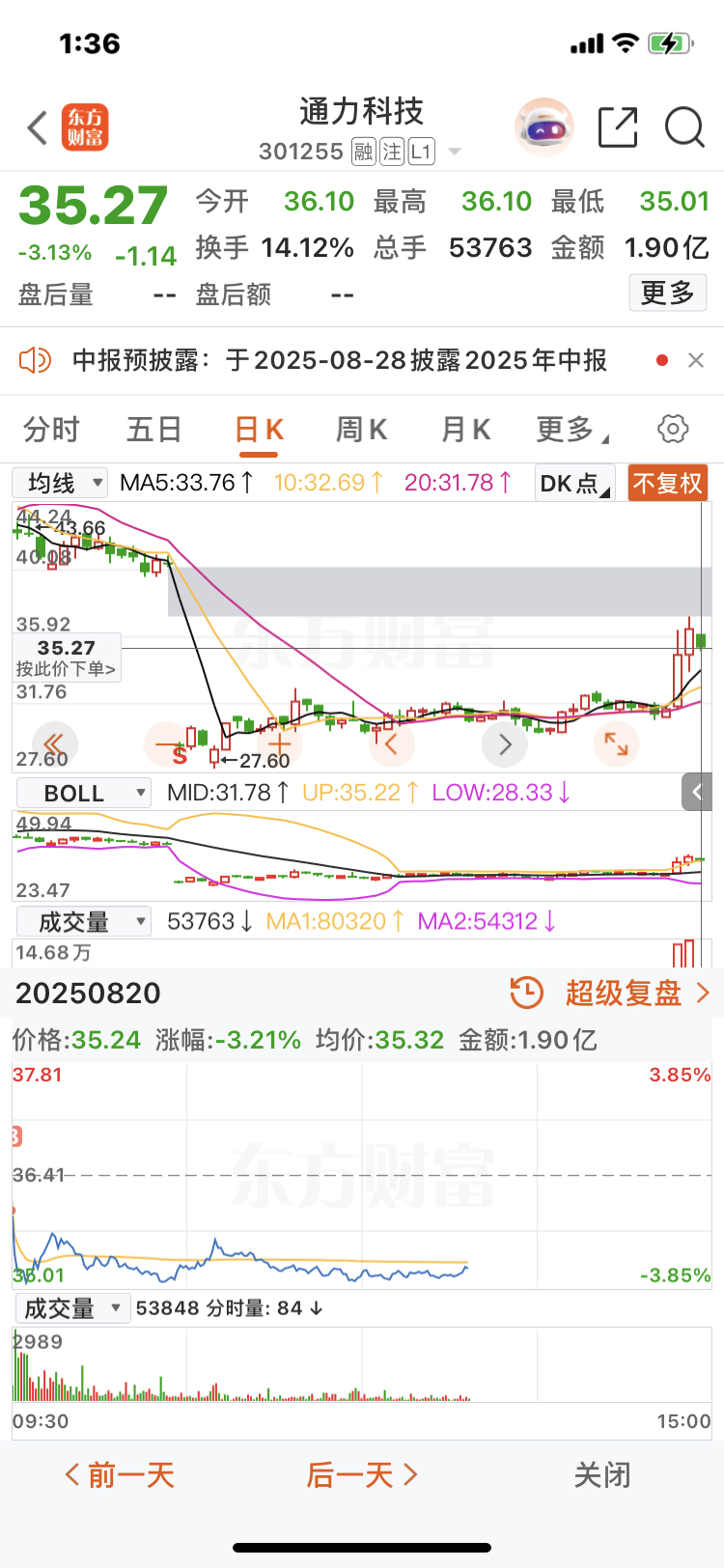Switch to the 五日 tab

[x=154, y=429]
